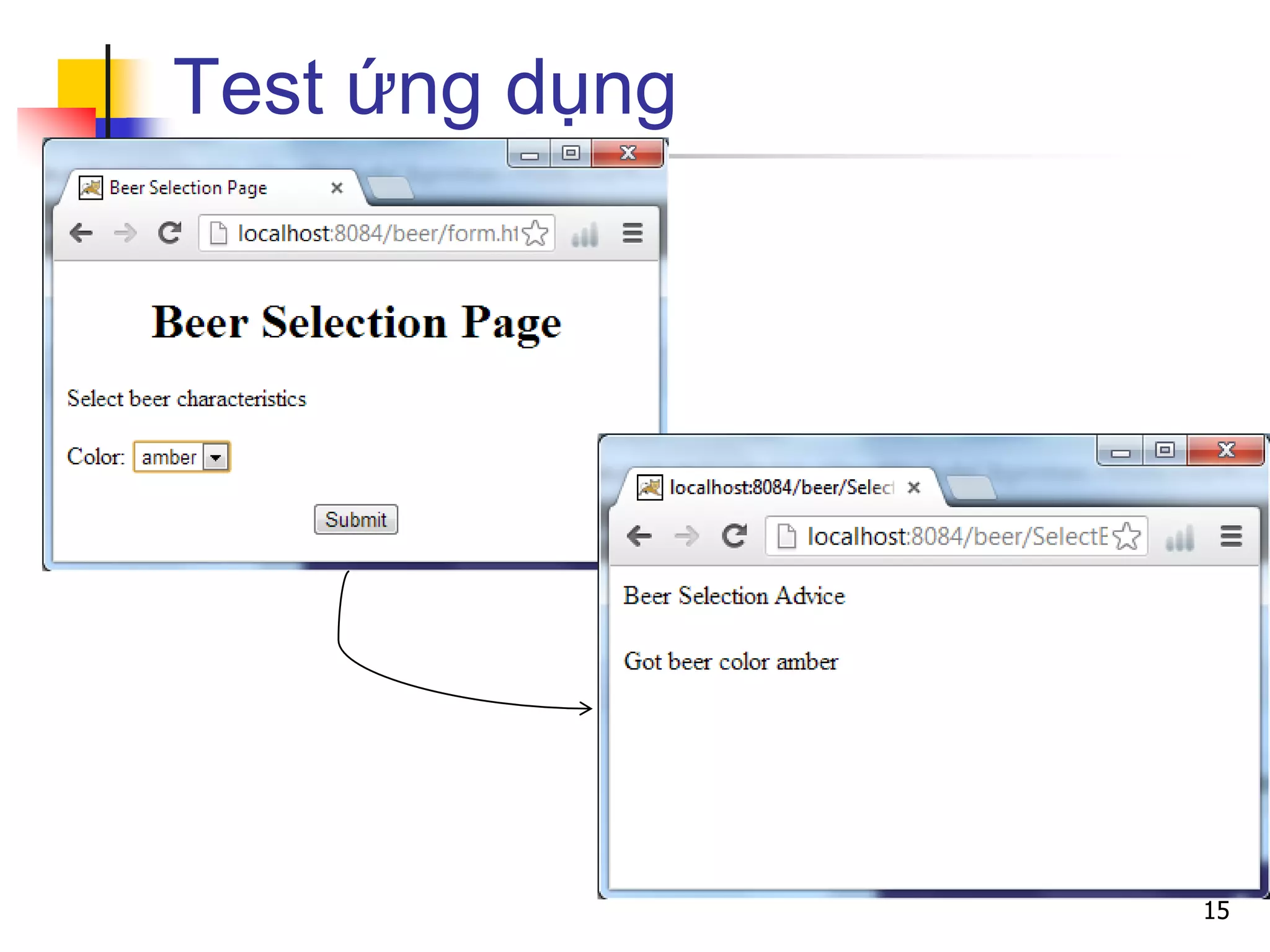1270x952 pixels.
Task: Bookmark star in form.html address bar
Action: pyautogui.click(x=535, y=233)
